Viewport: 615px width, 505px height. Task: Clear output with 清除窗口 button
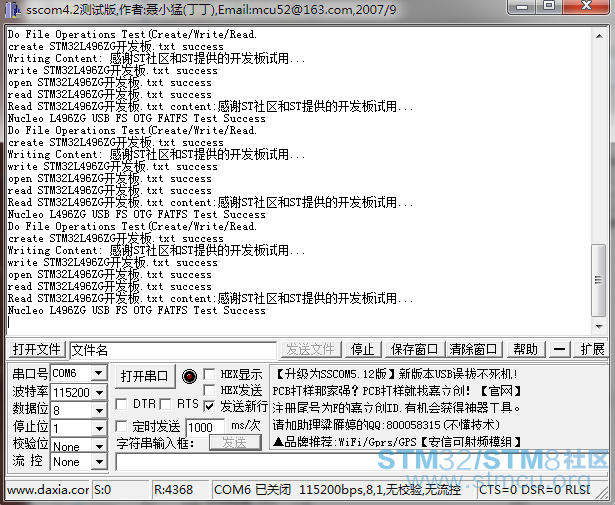[473, 349]
